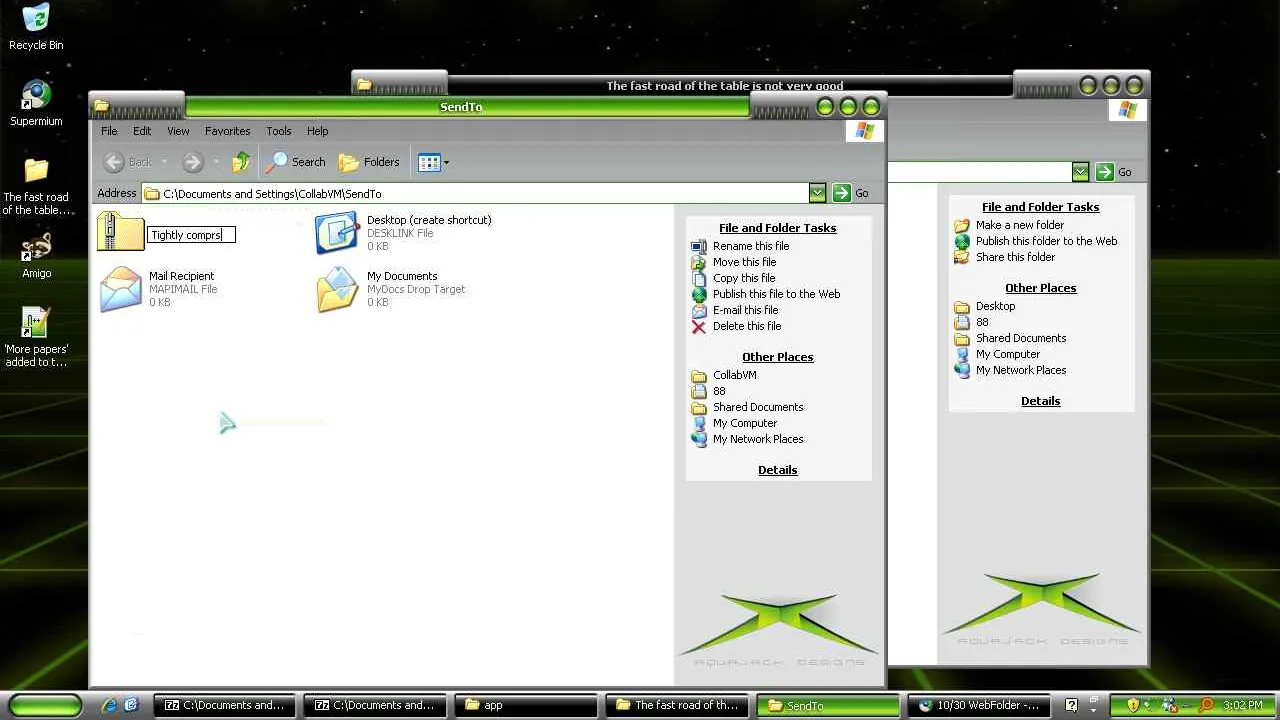Screen dimensions: 1280x720
Task: Open the Favorites menu
Action: tap(227, 131)
